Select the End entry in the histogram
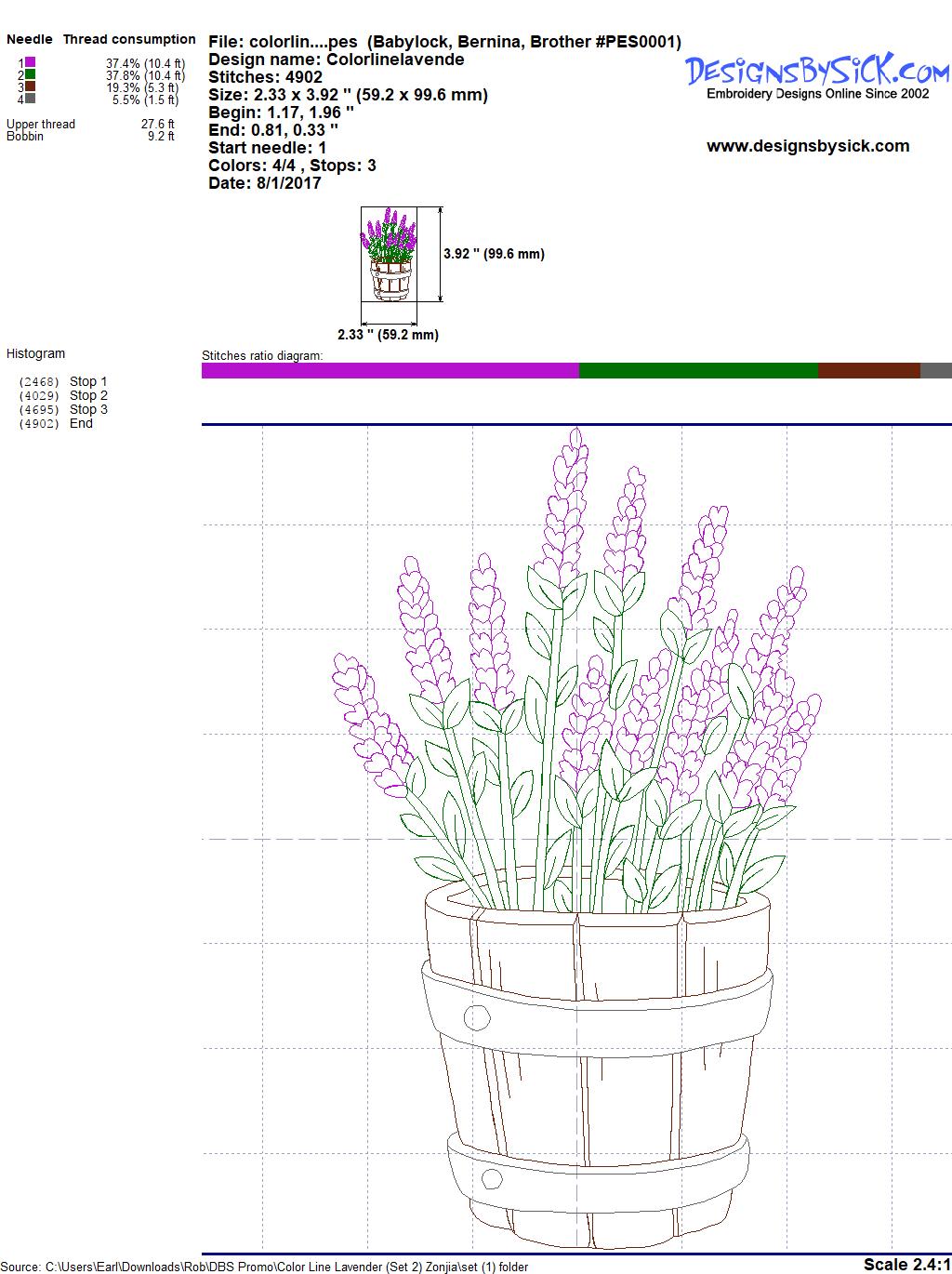Image resolution: width=952 pixels, height=1274 pixels. (x=81, y=423)
